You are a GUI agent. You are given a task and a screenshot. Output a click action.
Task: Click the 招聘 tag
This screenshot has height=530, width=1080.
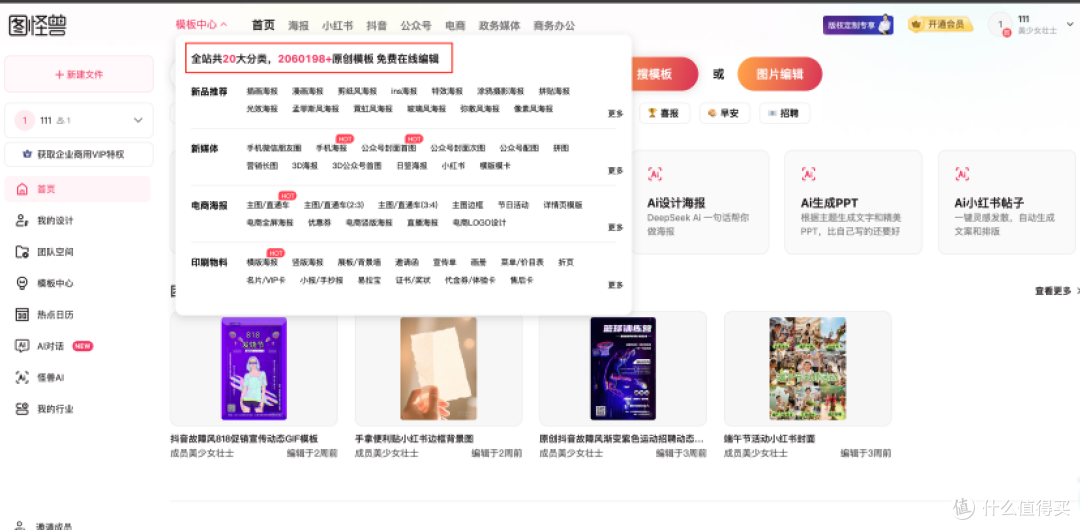785,113
